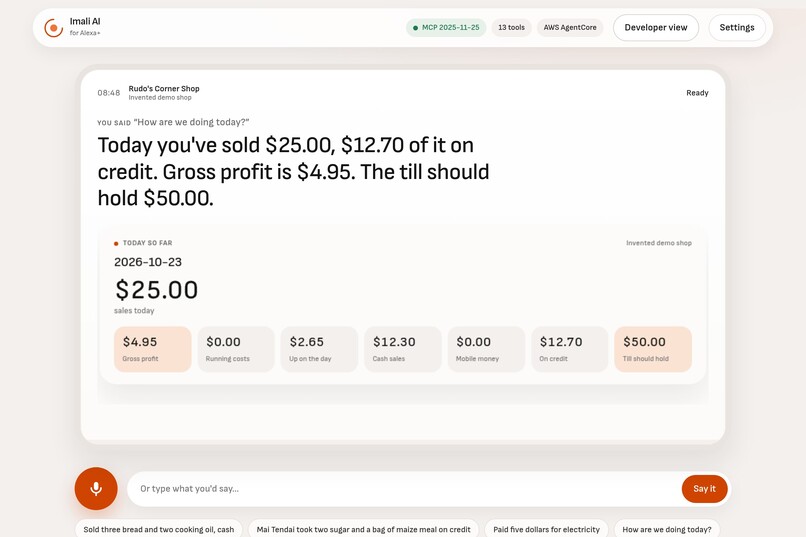
Task: Click the Rudo's Corner Shop title
Action: click(x=164, y=88)
